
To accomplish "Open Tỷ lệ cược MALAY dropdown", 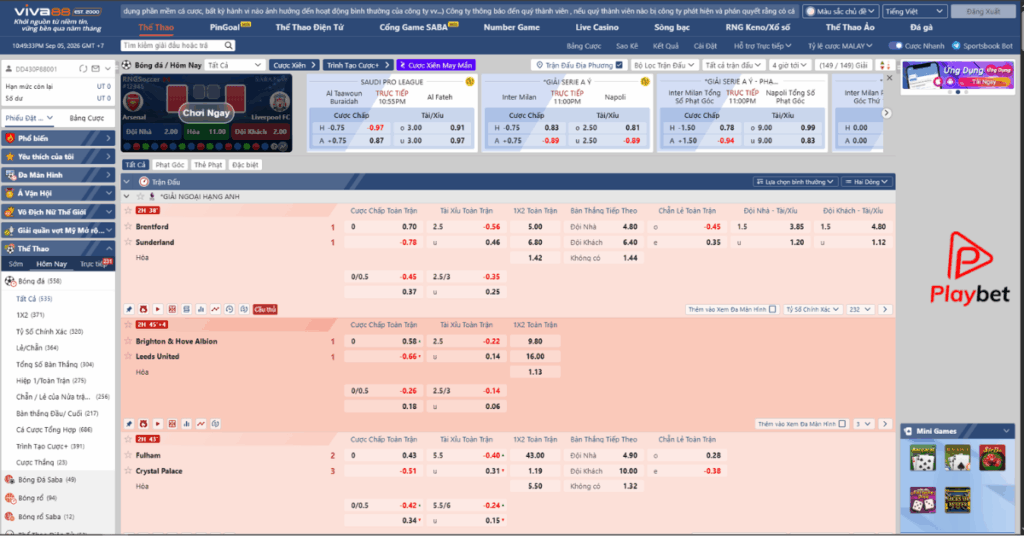I will [840, 46].
